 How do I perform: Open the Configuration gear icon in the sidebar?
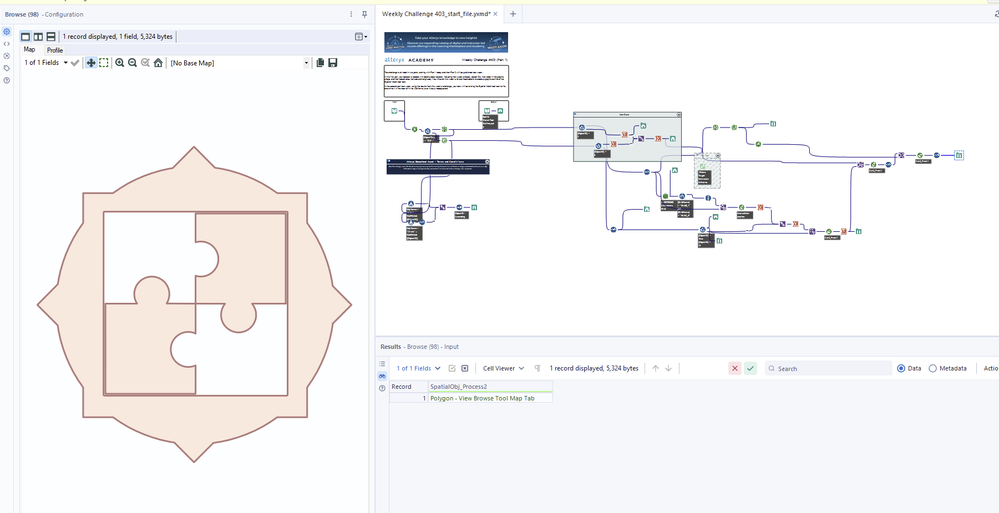coord(6,31)
